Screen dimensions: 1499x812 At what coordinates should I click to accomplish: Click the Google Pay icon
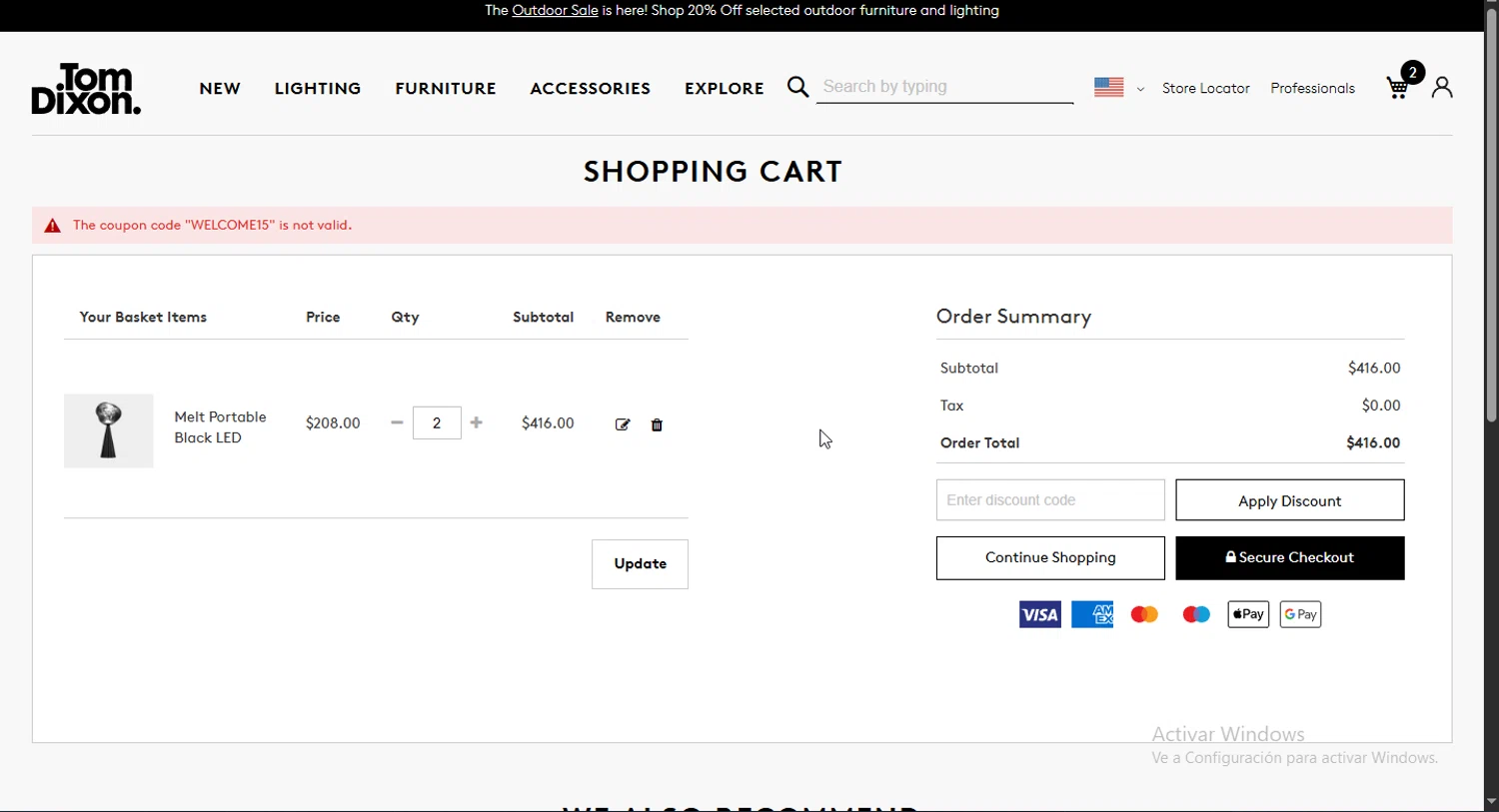pos(1300,614)
